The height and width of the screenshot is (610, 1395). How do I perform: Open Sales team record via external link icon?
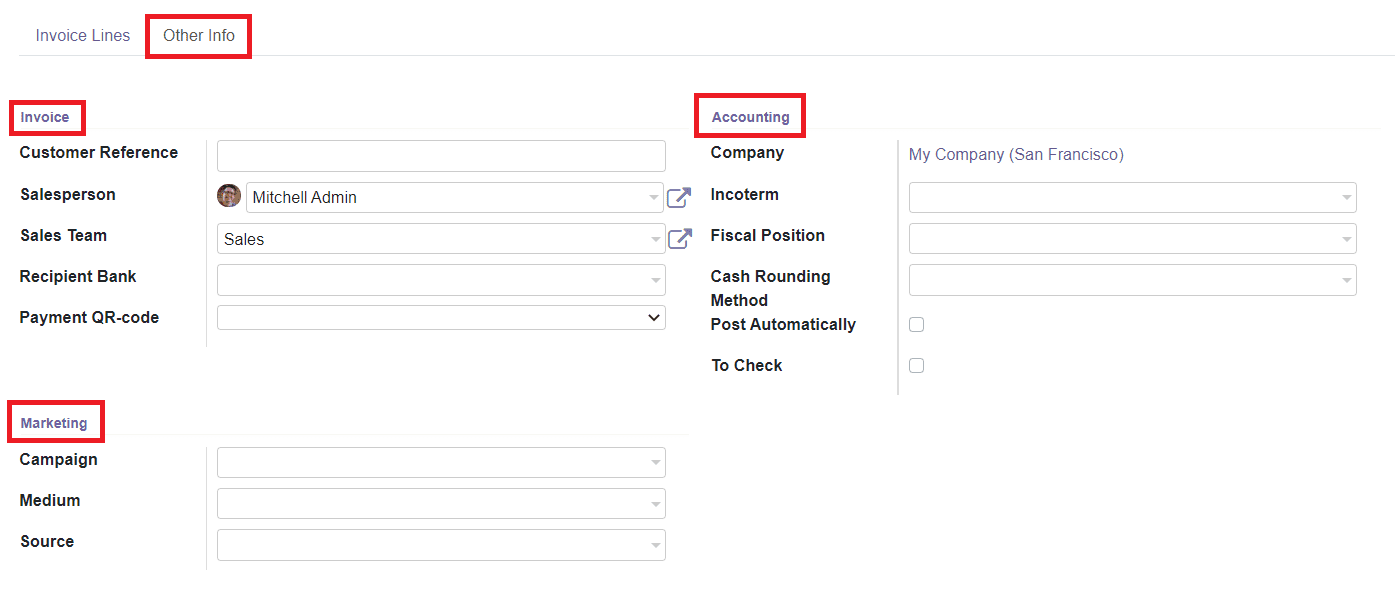[x=681, y=238]
